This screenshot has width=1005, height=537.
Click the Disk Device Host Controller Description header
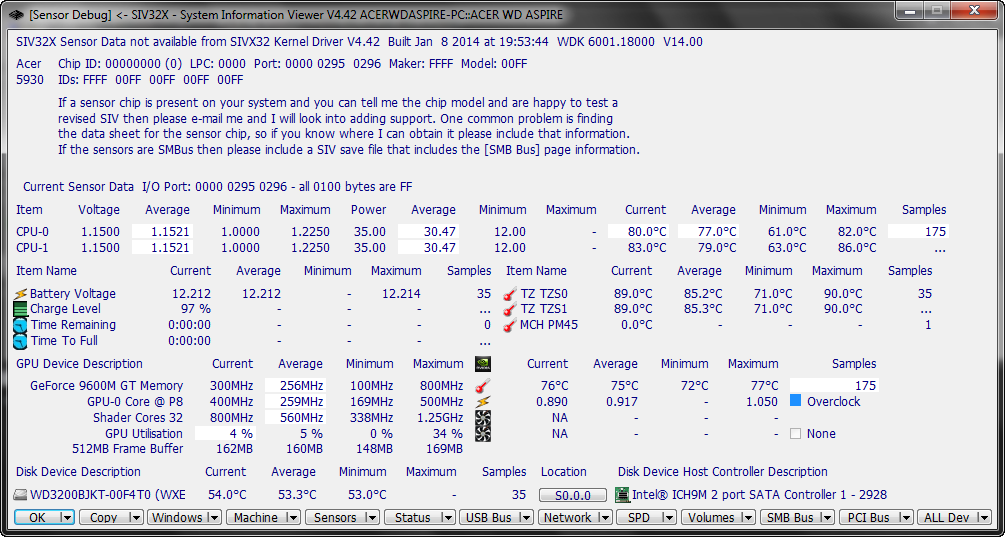point(722,472)
